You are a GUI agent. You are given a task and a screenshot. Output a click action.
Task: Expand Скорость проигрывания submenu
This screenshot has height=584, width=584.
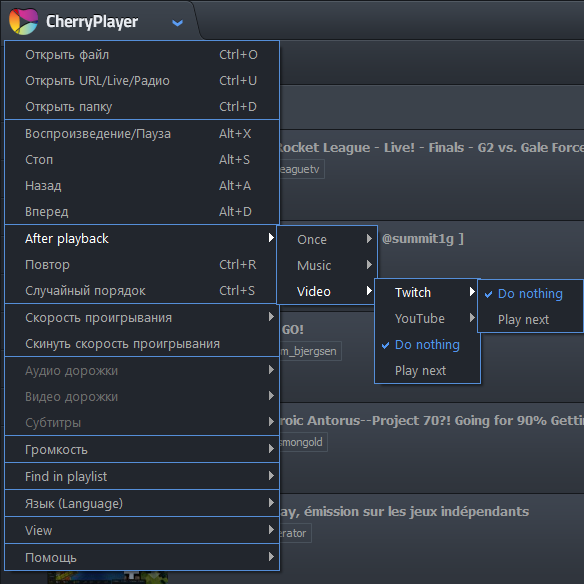pyautogui.click(x=142, y=318)
